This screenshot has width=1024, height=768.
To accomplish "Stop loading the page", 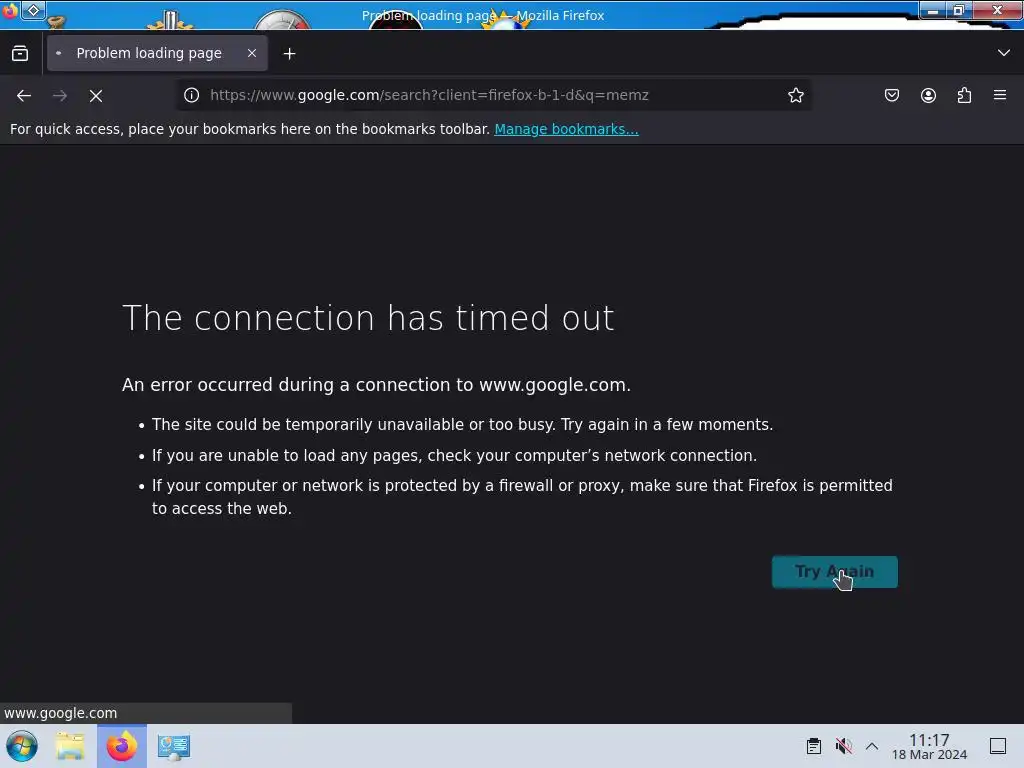I will 96,96.
